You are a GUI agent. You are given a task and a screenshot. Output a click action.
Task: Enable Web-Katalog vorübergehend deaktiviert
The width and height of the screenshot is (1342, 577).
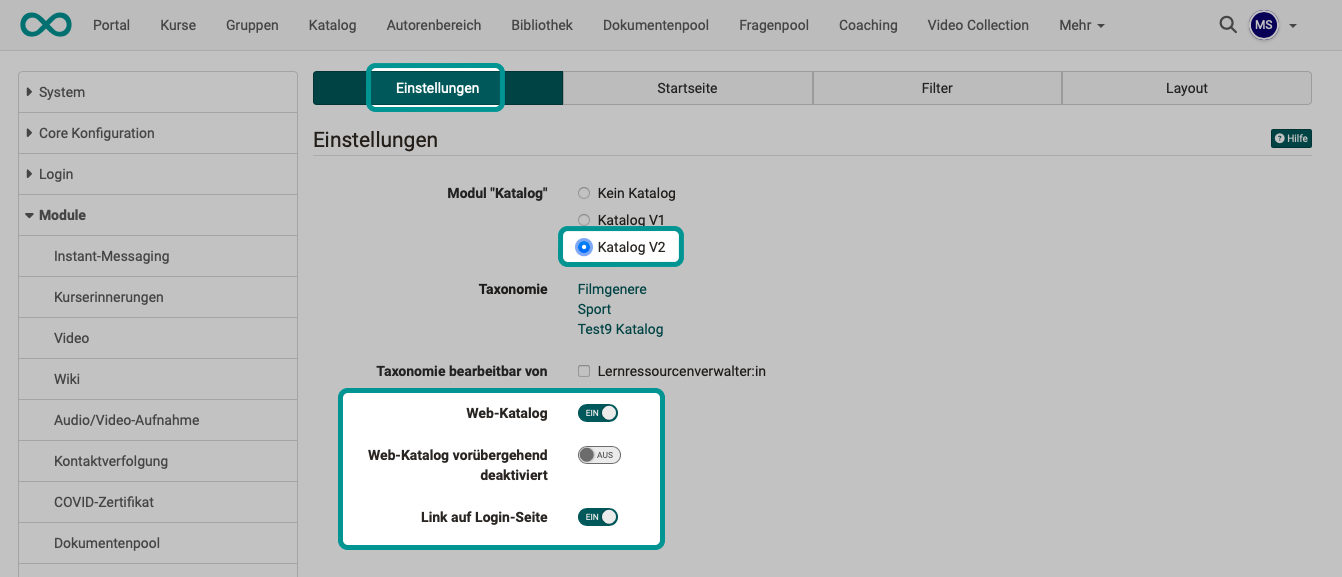click(x=599, y=454)
